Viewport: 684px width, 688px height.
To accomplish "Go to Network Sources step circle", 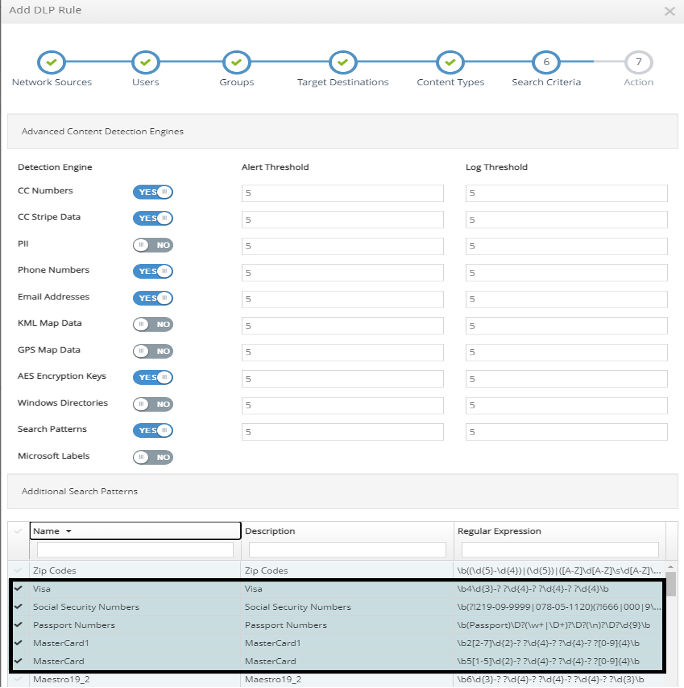I will (51, 62).
